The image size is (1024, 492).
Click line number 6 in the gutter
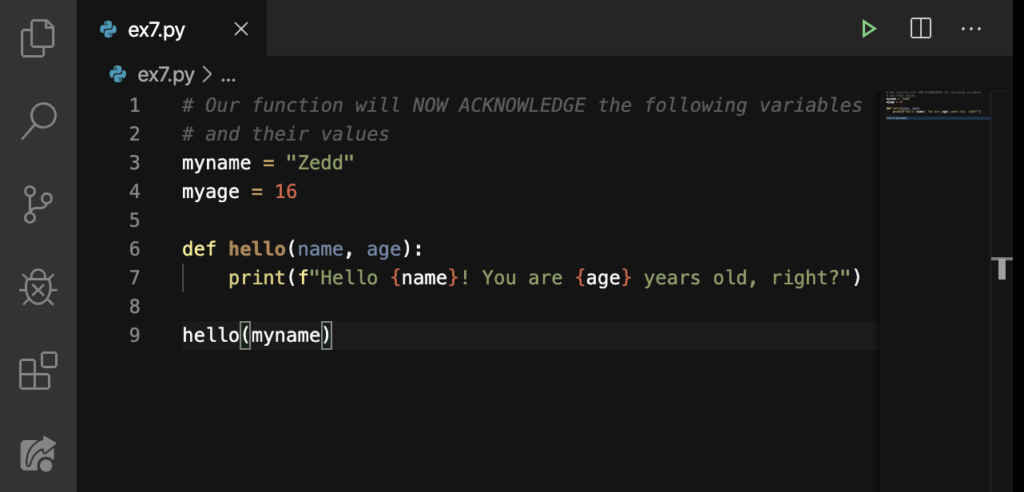coord(135,249)
